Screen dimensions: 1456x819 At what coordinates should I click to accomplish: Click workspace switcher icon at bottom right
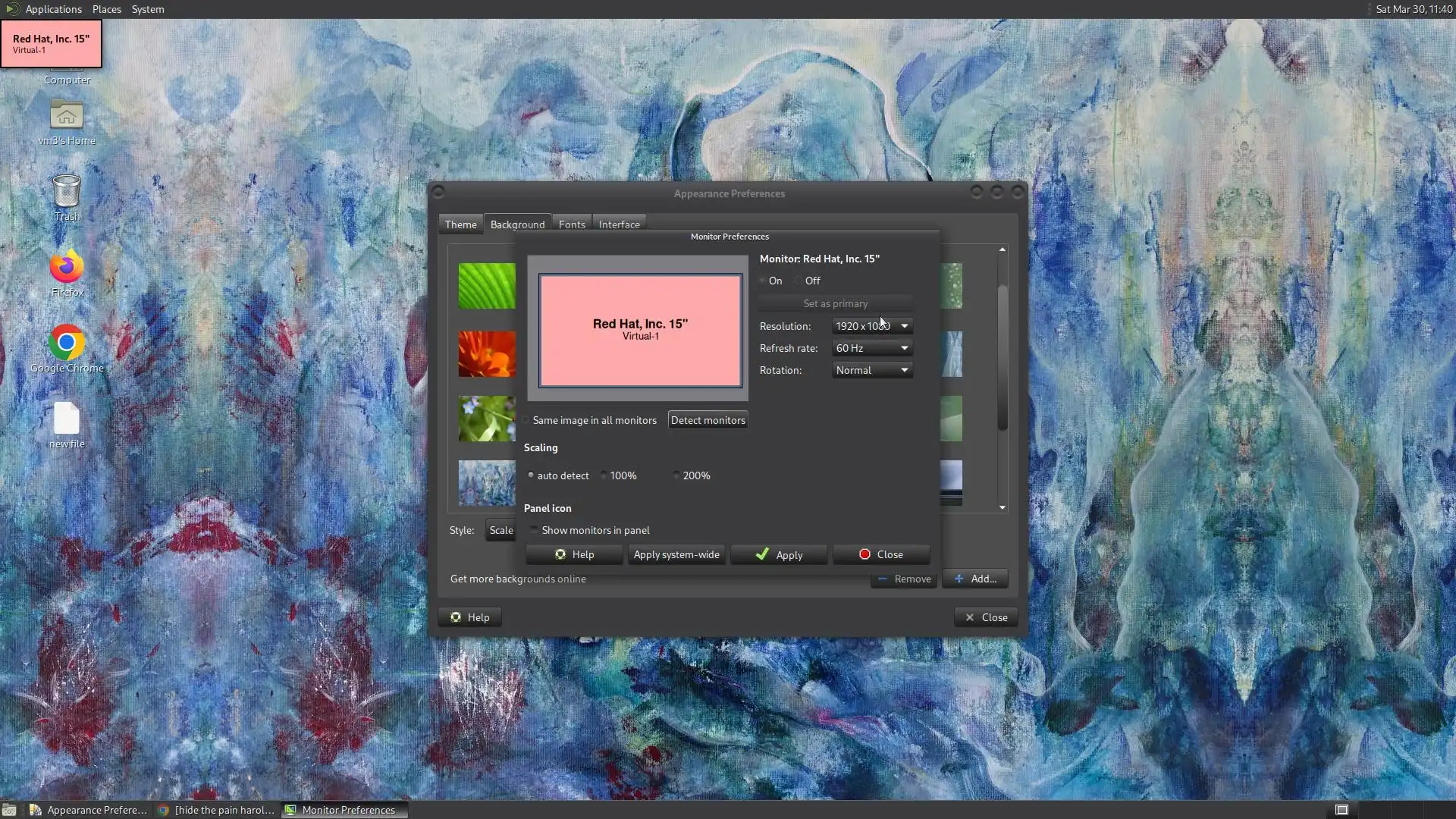1341,810
